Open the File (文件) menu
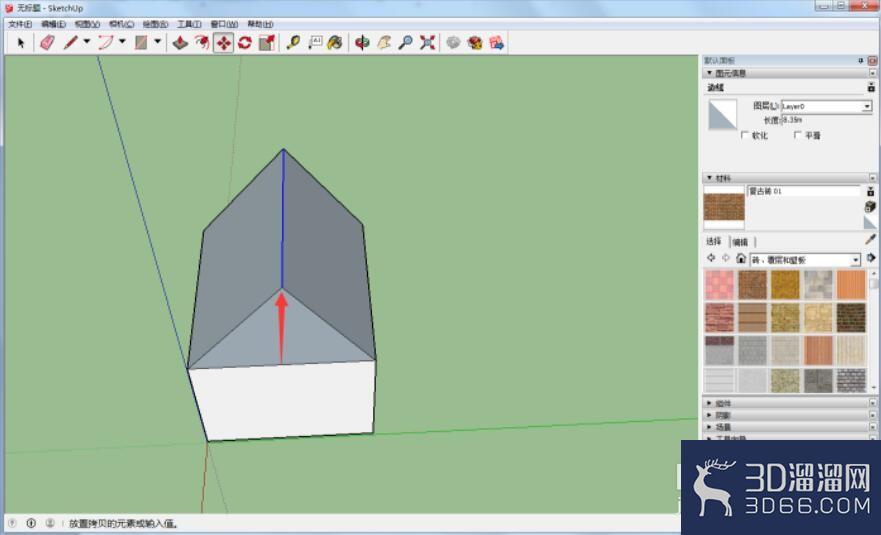This screenshot has width=881, height=535. pos(20,24)
